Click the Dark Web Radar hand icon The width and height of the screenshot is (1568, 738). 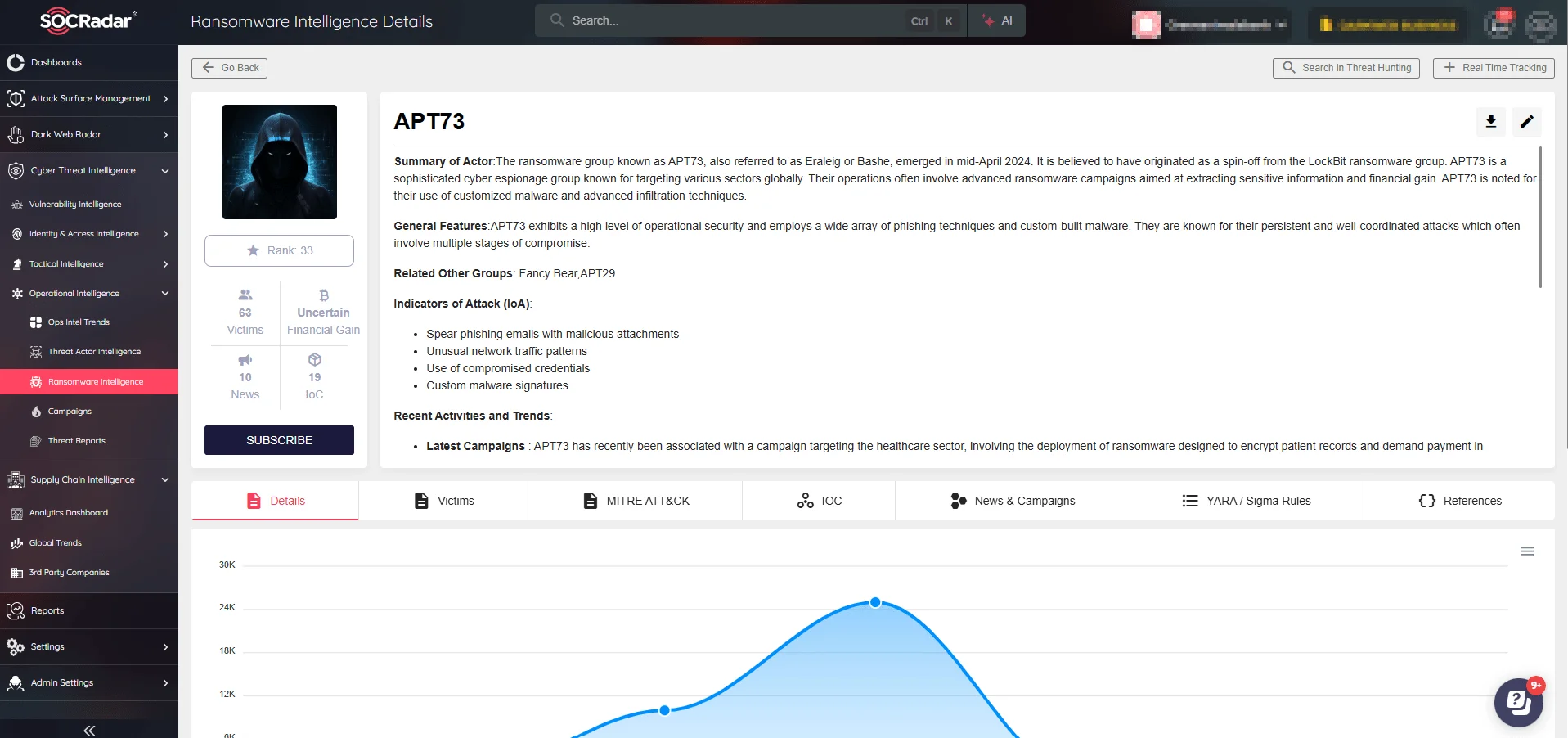tap(16, 134)
